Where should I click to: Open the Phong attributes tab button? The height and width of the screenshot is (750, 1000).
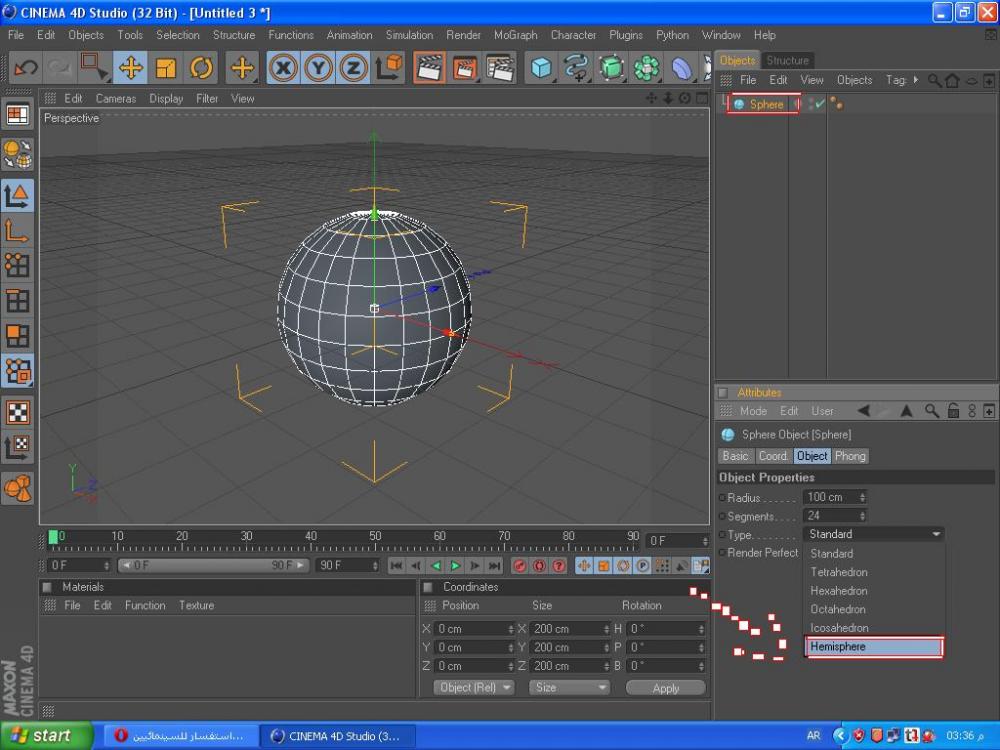tap(850, 456)
